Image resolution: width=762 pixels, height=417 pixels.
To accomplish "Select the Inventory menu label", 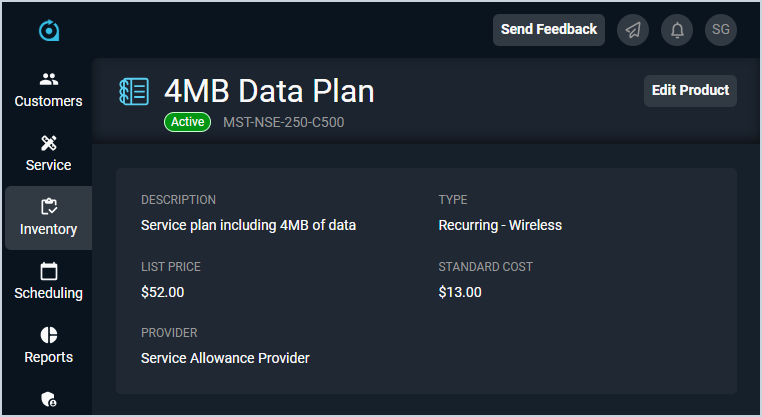I will pyautogui.click(x=49, y=229).
